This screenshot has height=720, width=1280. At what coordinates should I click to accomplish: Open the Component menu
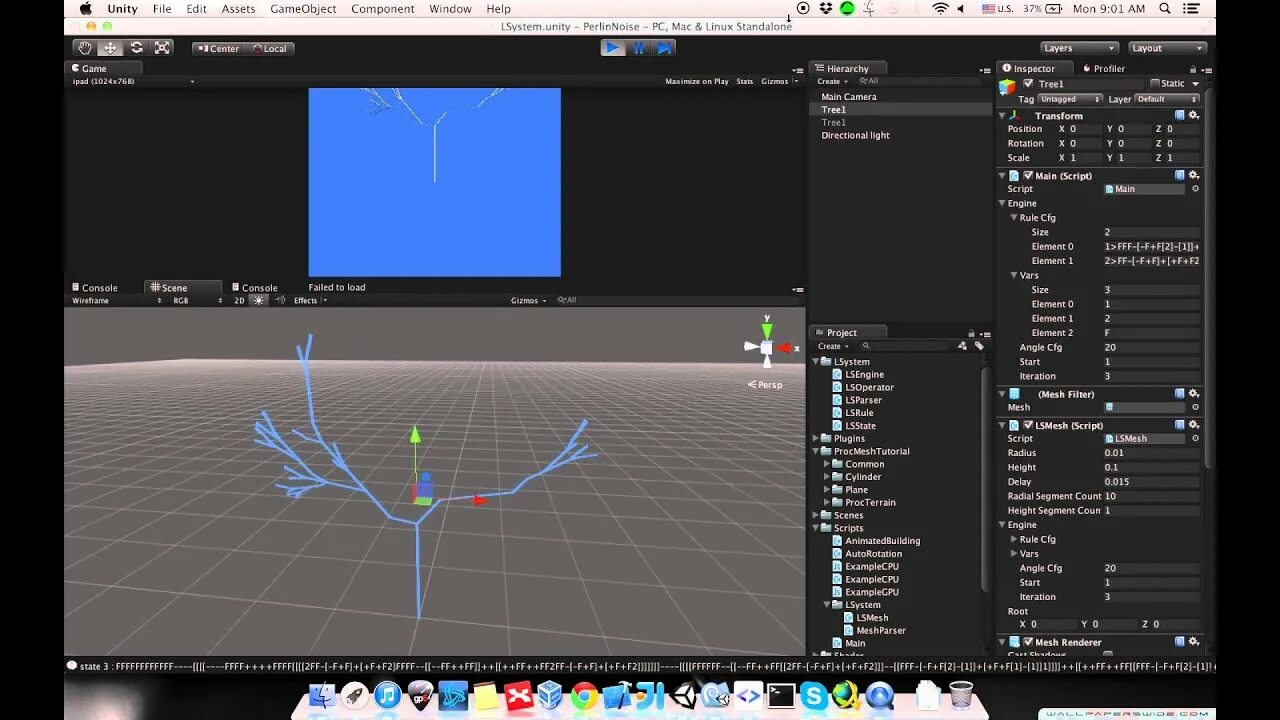[x=382, y=9]
